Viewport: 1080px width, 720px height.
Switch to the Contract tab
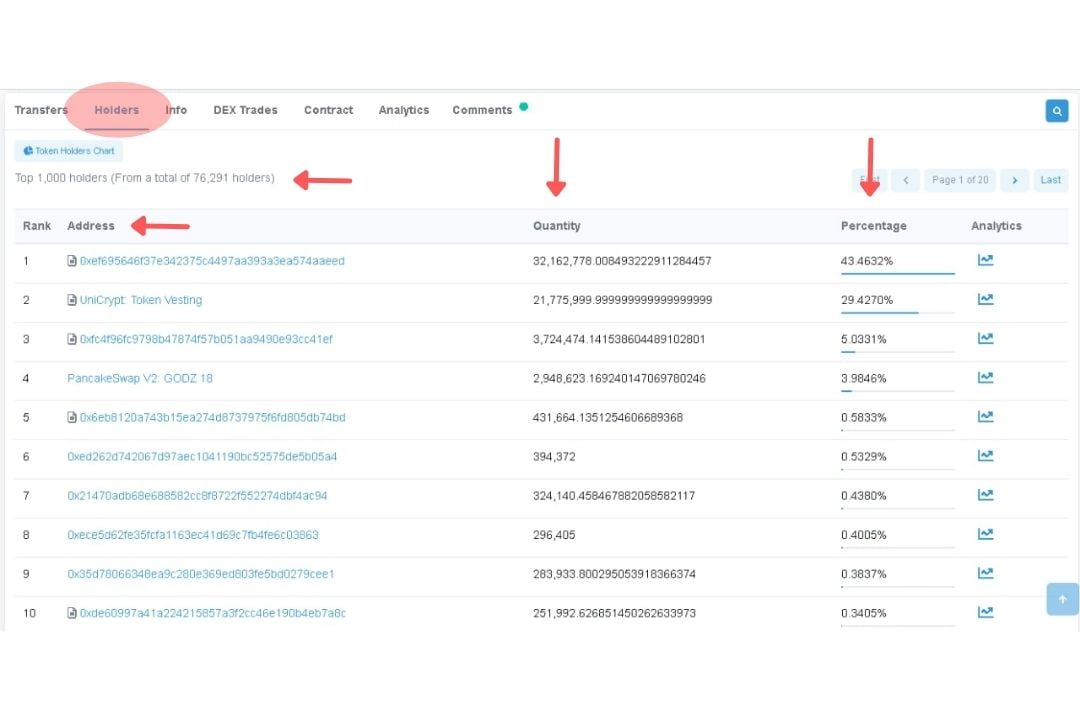point(329,110)
